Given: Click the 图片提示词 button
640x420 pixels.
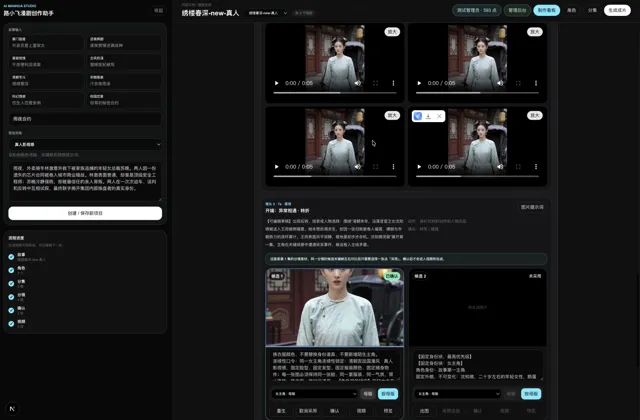Looking at the screenshot, I should click(532, 207).
